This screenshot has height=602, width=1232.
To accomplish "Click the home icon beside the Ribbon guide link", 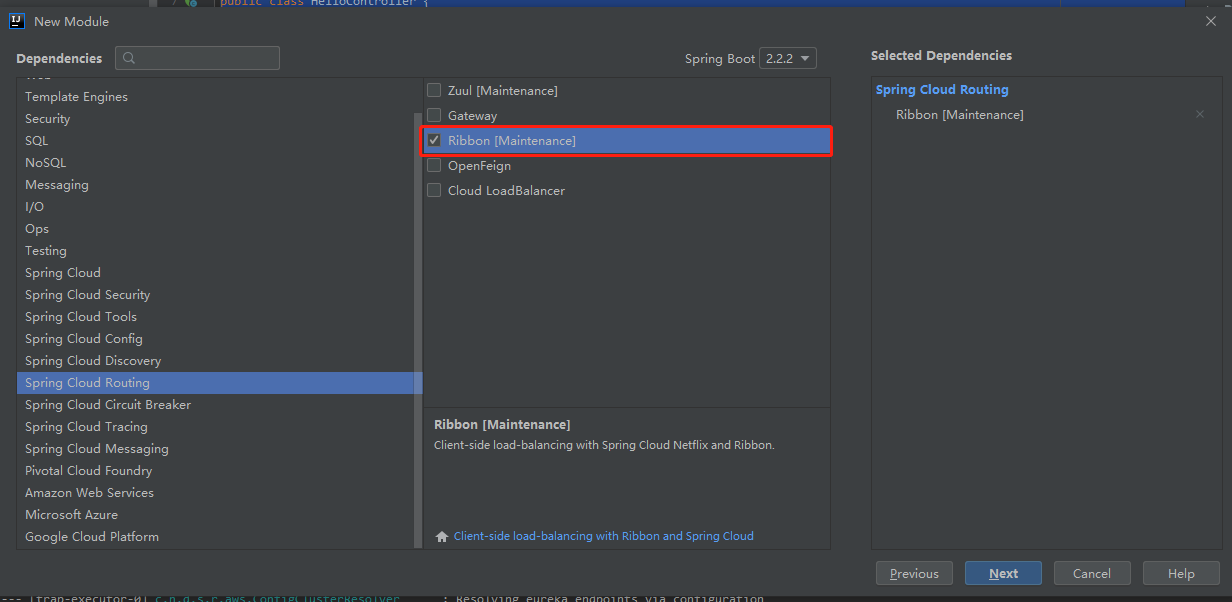I will tap(442, 537).
